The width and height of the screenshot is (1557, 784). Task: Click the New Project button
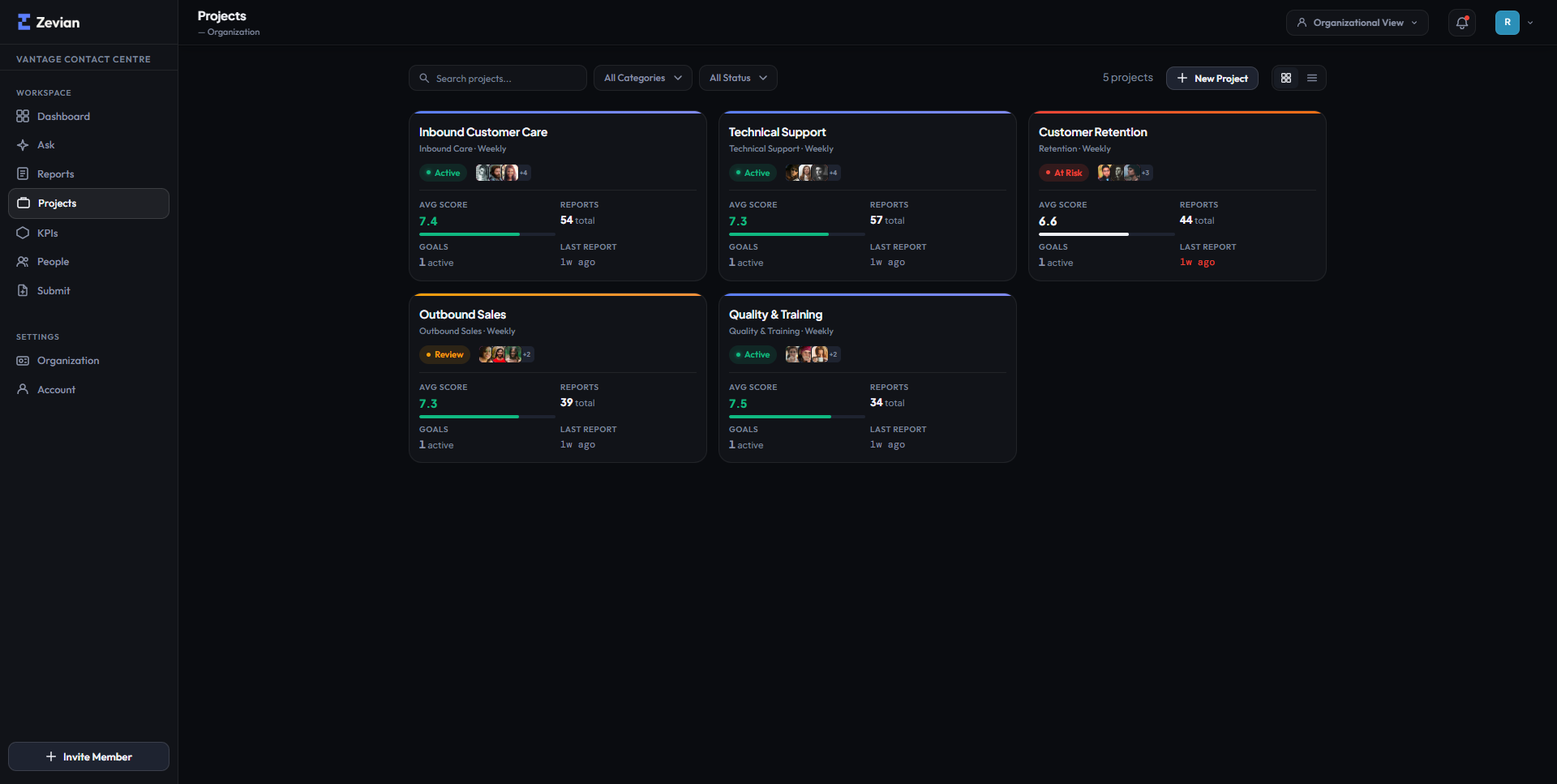1212,78
